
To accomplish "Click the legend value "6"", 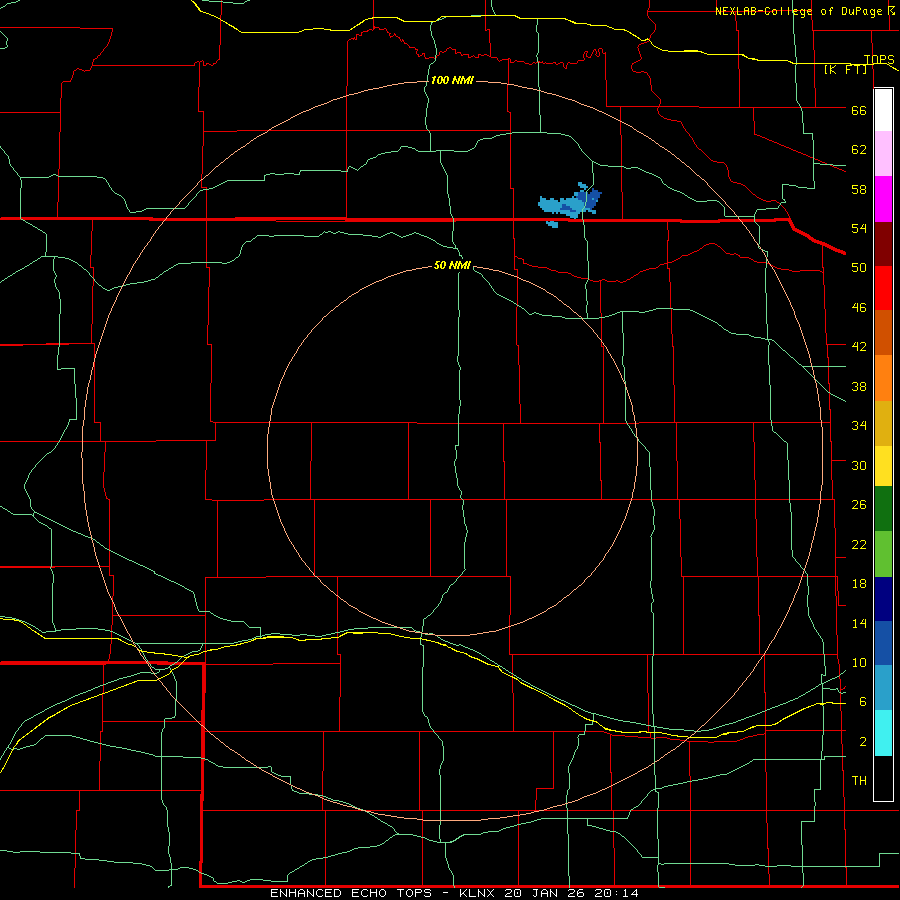I will [863, 702].
